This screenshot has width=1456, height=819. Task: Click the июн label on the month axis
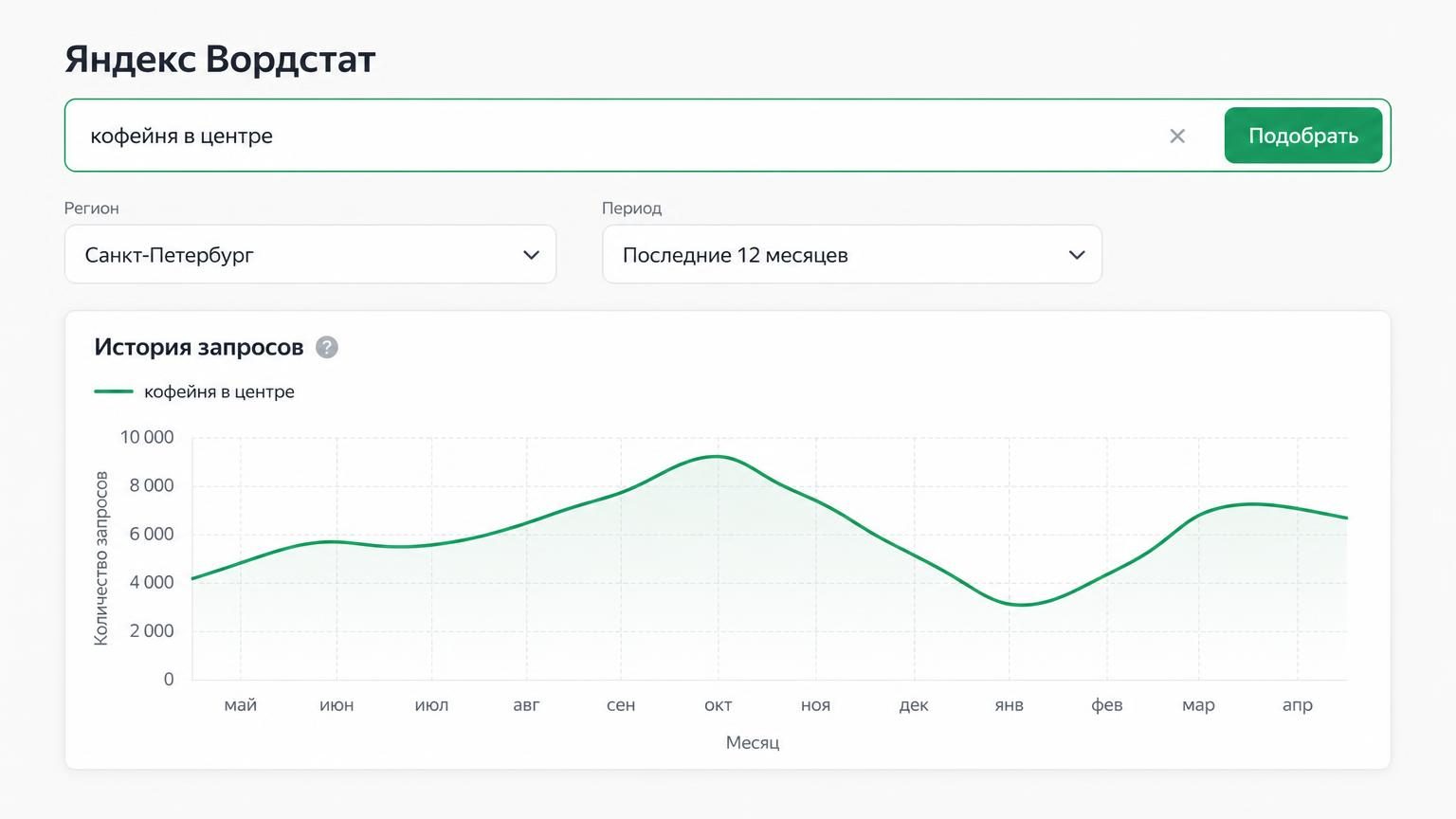[337, 705]
